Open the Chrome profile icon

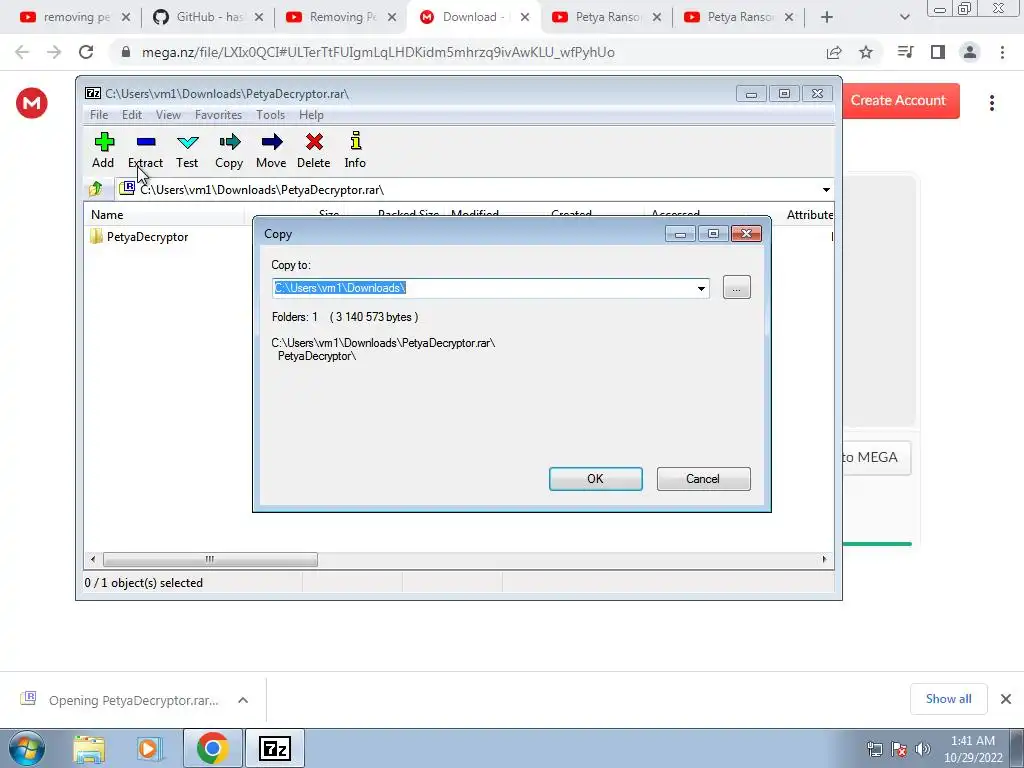[970, 52]
